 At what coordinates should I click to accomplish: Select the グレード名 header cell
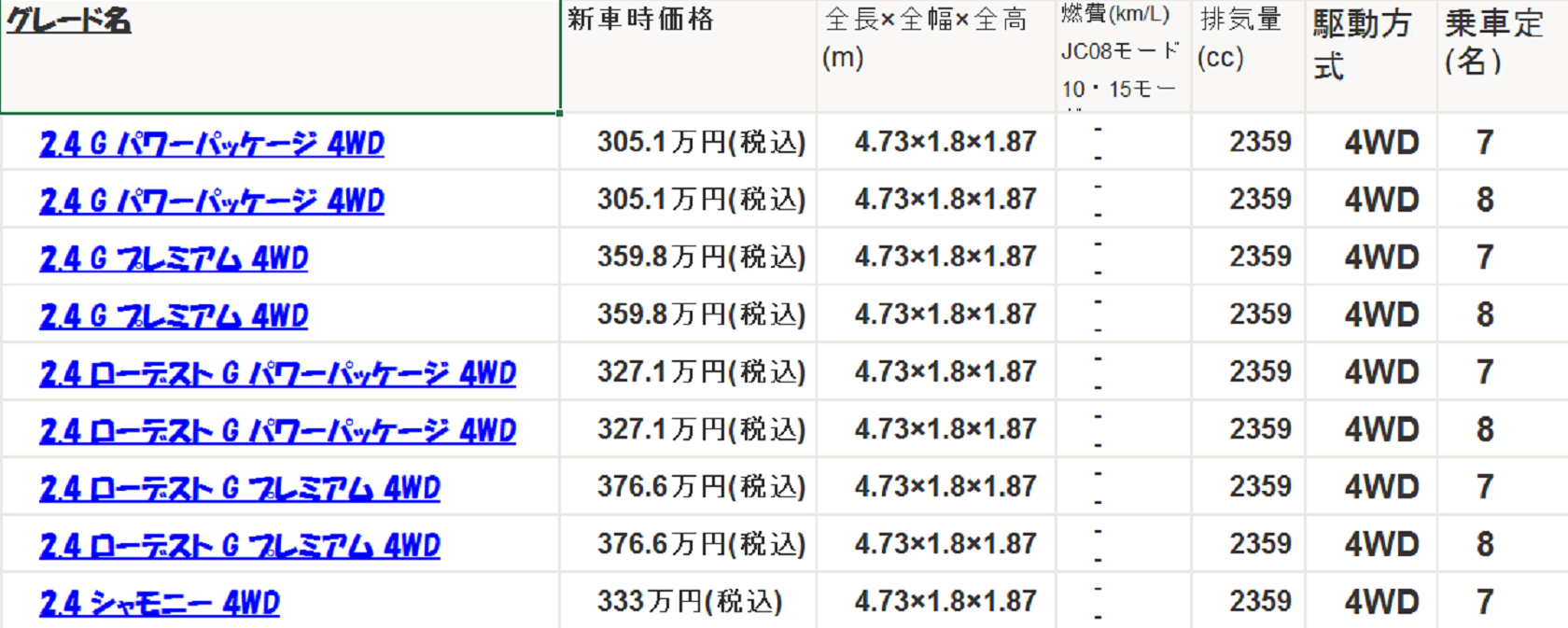280,56
